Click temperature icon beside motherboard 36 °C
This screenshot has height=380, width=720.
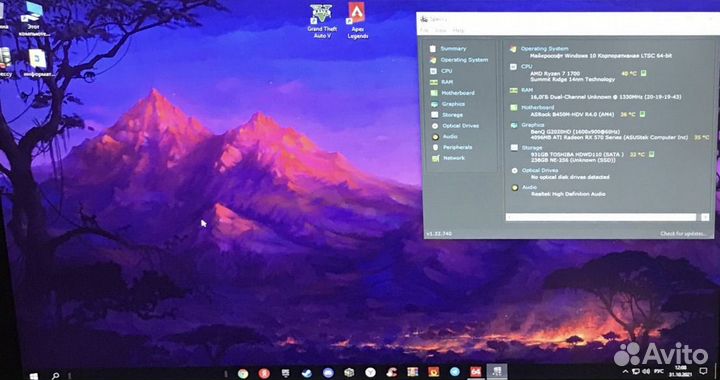tap(643, 114)
